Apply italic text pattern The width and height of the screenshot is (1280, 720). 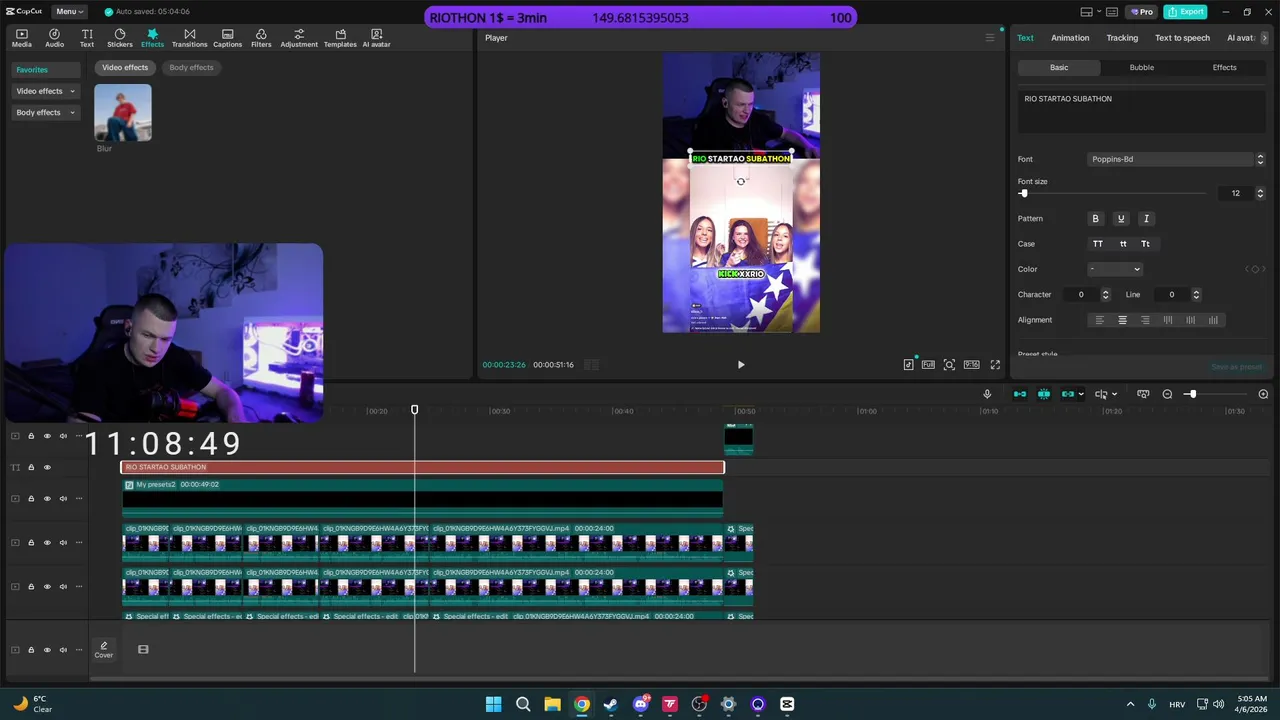(1146, 219)
